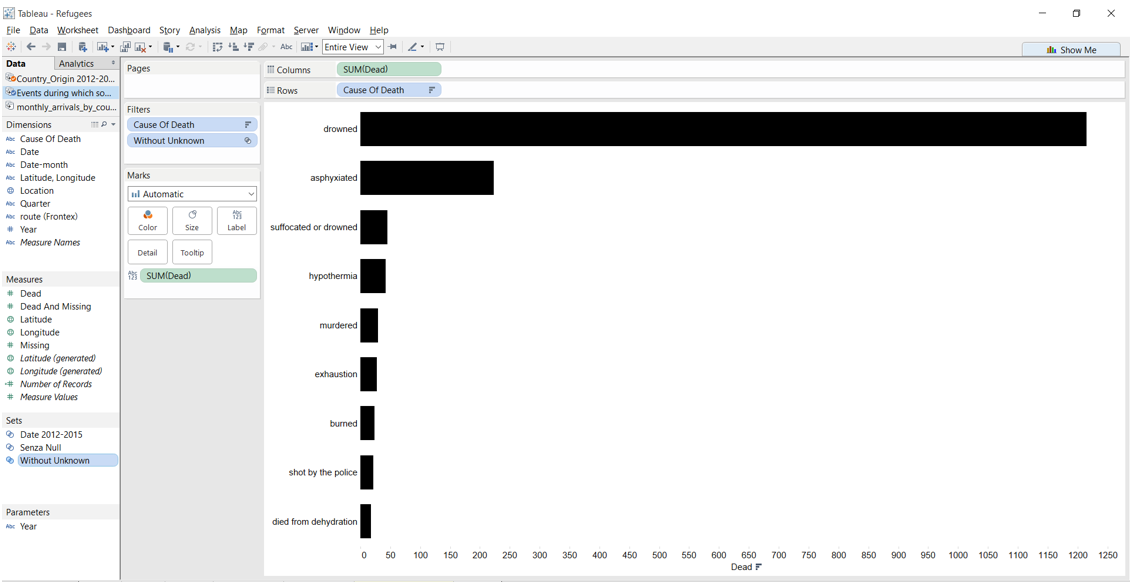Open dropdown arrow beside pause updates icon
This screenshot has width=1130, height=582.
point(177,47)
